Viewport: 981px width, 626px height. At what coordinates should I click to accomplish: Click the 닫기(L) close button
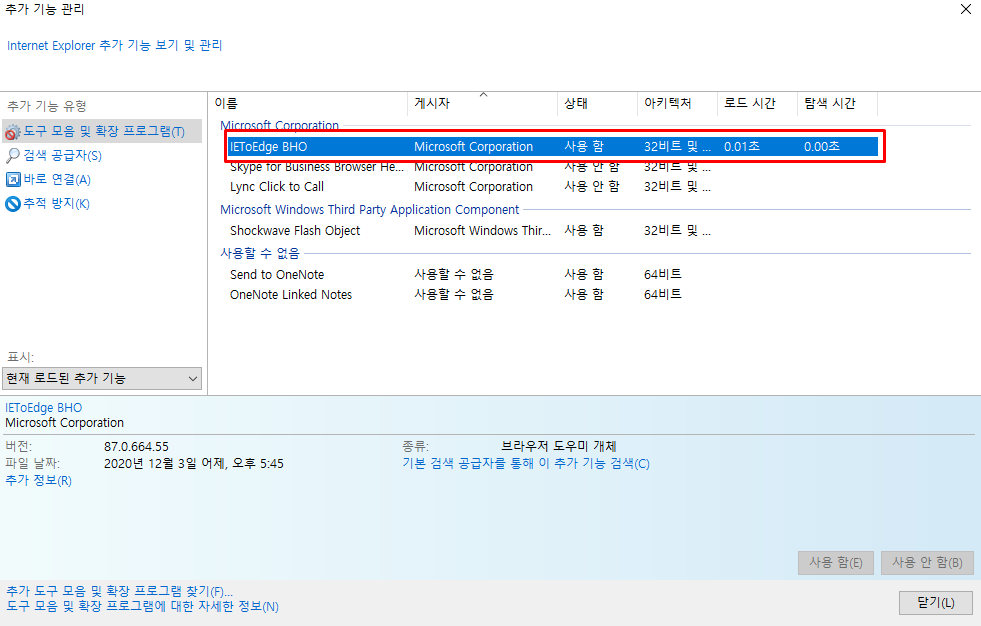click(x=935, y=603)
